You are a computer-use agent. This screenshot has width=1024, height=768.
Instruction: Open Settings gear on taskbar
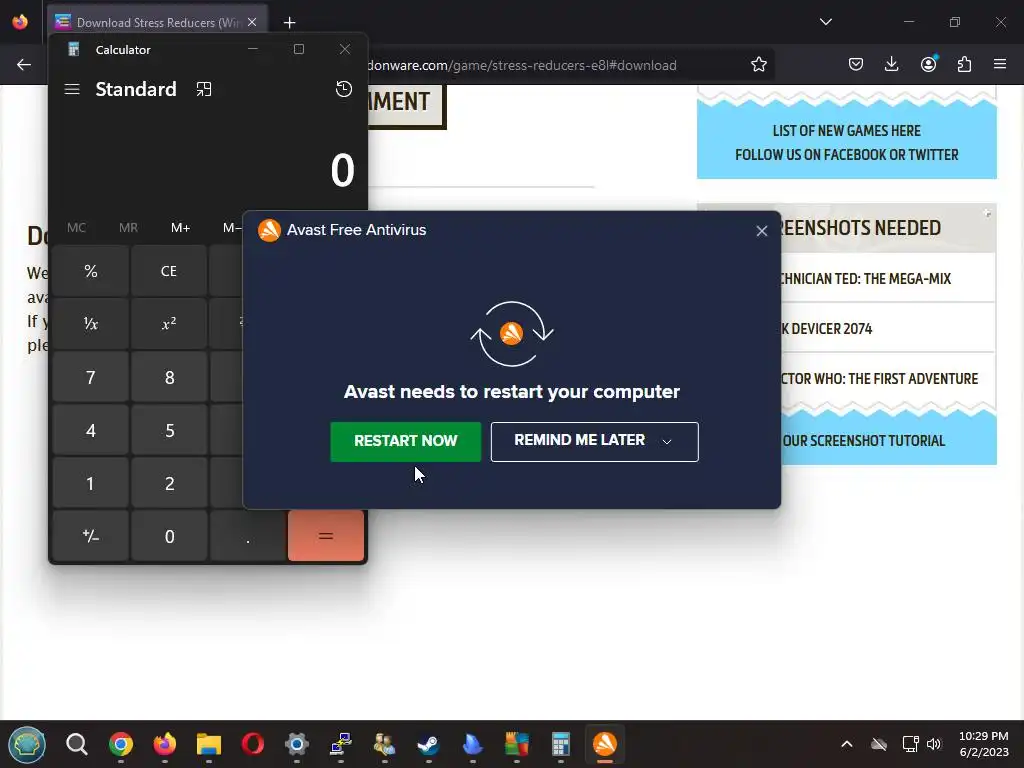tap(296, 744)
